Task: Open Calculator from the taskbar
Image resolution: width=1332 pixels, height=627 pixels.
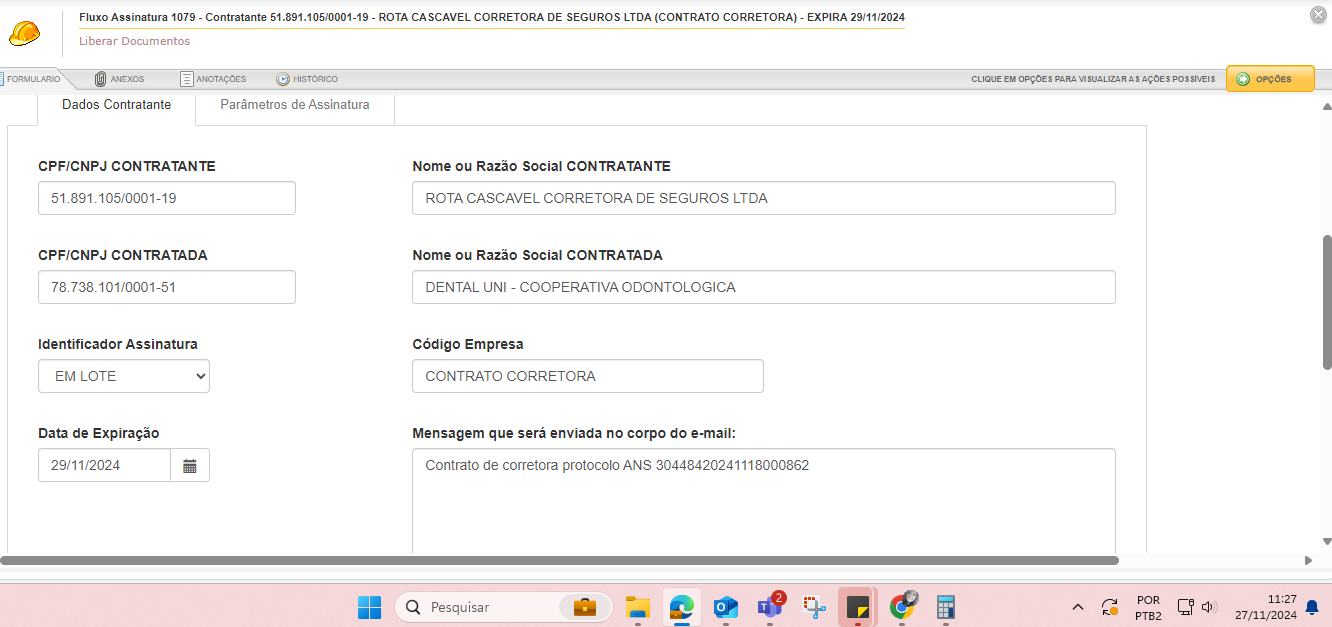Action: [946, 607]
